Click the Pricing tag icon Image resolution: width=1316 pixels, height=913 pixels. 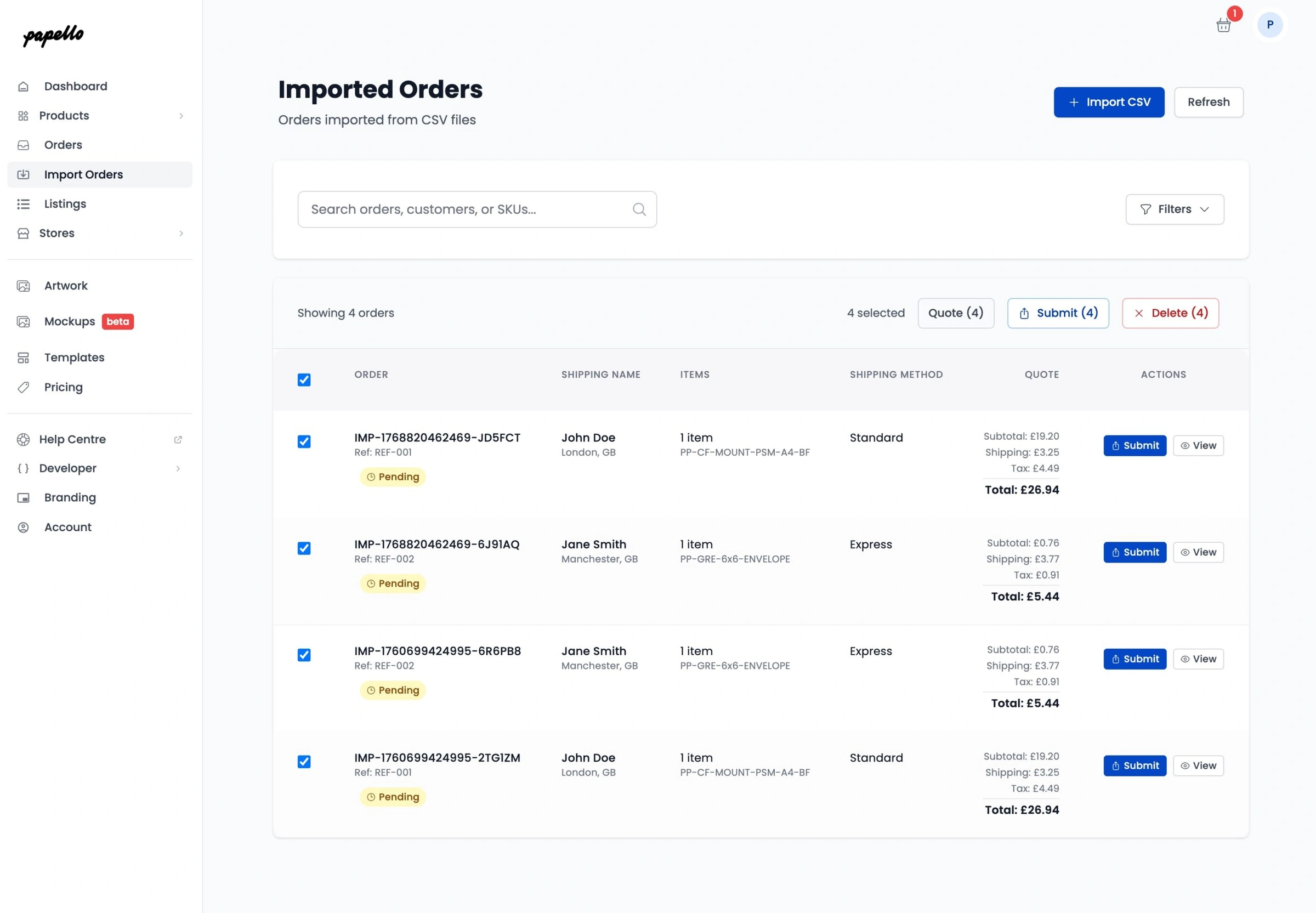(x=24, y=387)
